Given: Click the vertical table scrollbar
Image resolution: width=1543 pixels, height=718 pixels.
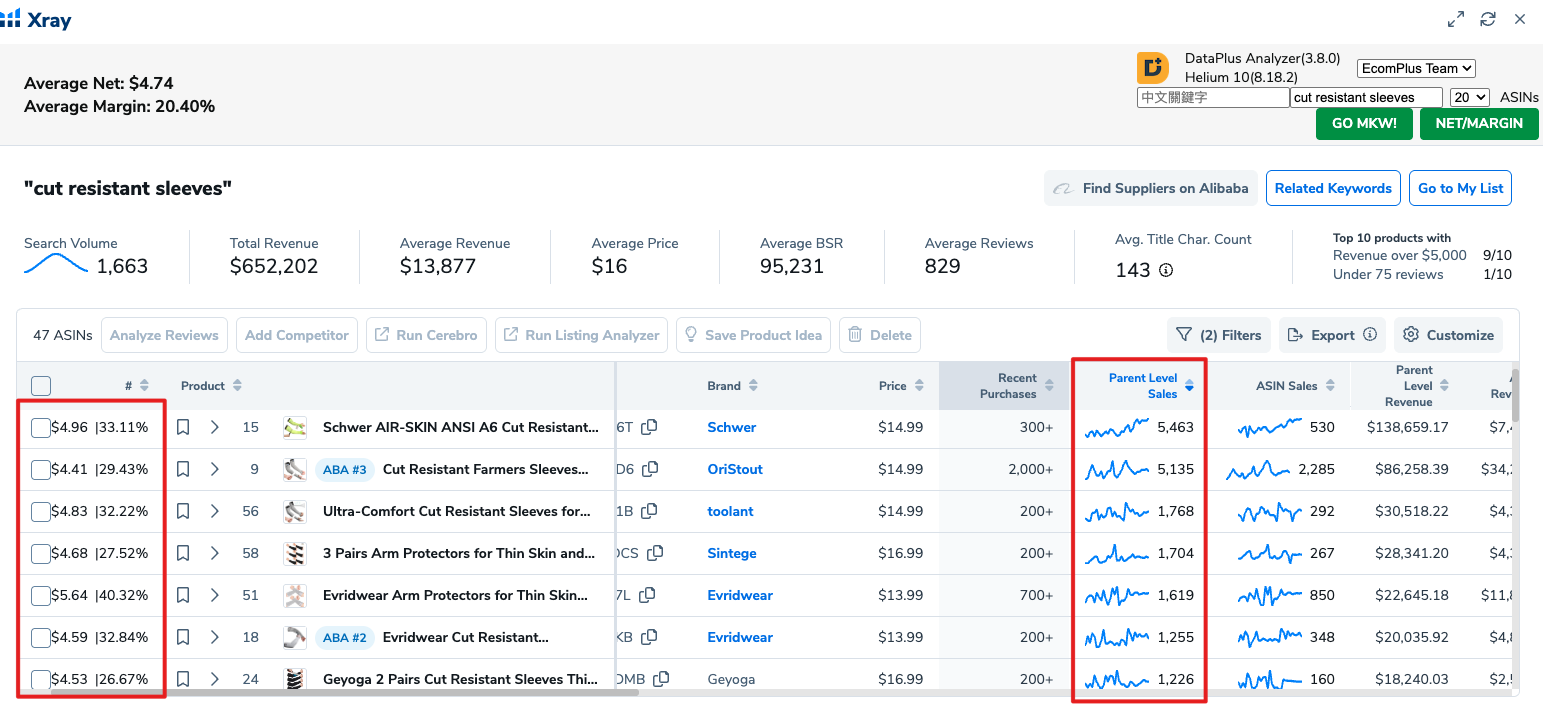Looking at the screenshot, I should point(1515,395).
